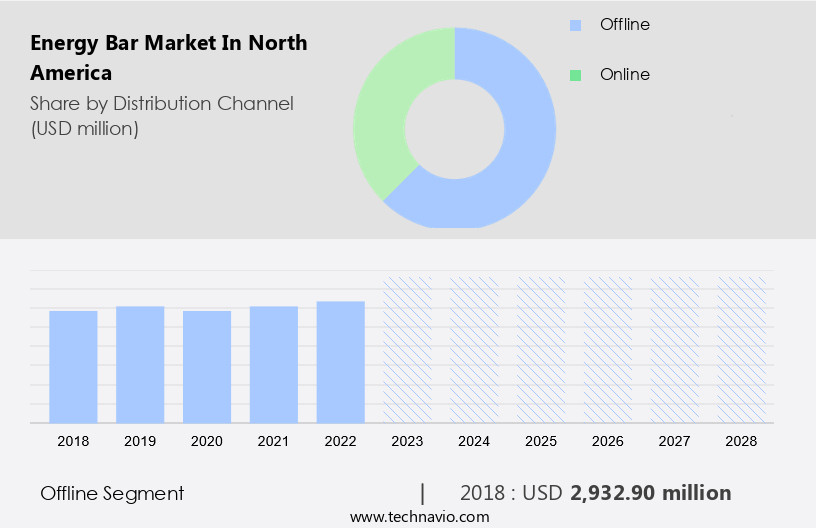Click the Offline legend color swatch
Image resolution: width=816 pixels, height=528 pixels.
click(575, 25)
